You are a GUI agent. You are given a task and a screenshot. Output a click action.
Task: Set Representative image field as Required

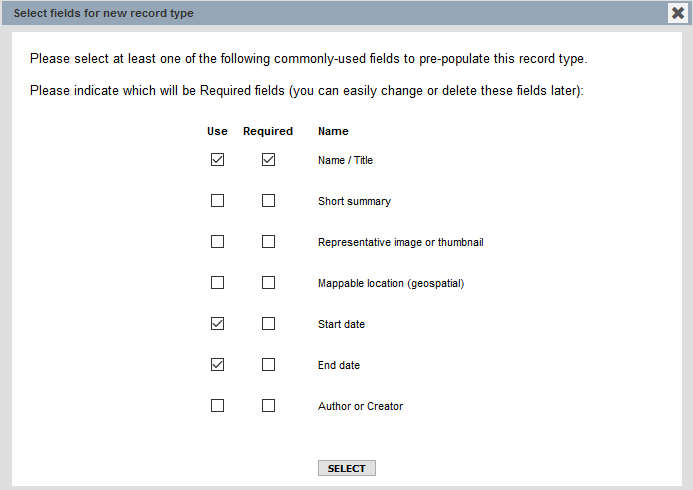[268, 242]
